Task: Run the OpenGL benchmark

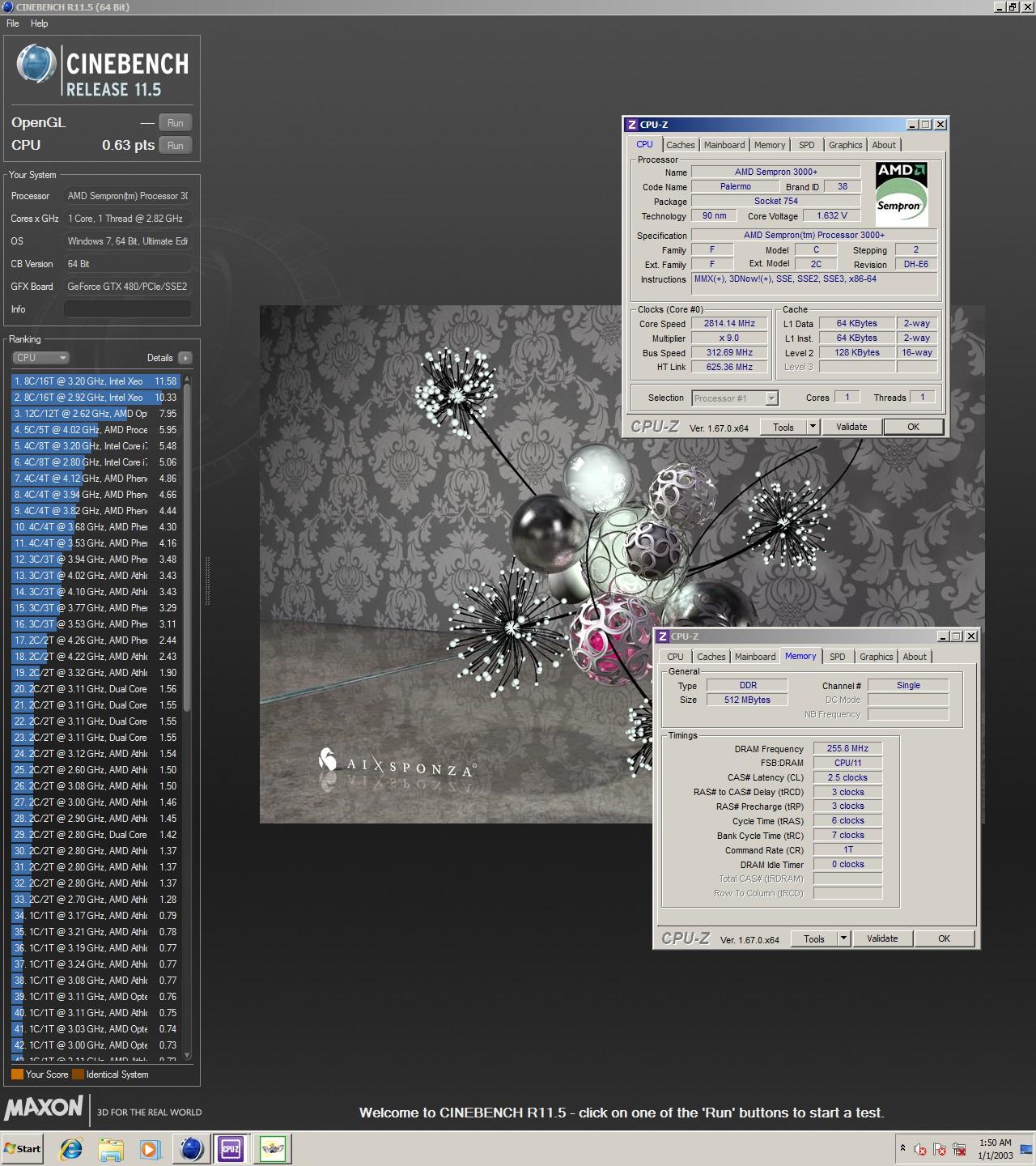Action: (175, 122)
